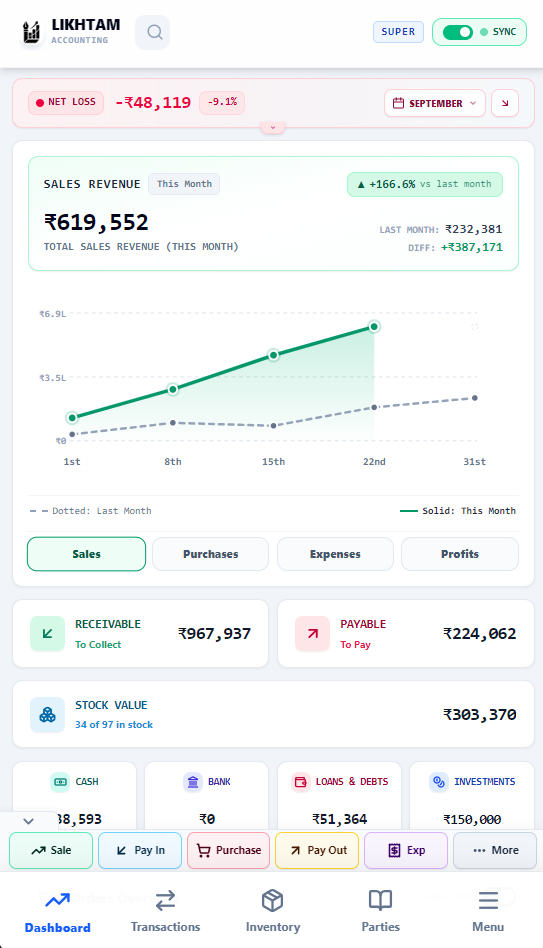Screen dimensions: 543x948
Task: Click the Investments coins icon
Action: (439, 782)
